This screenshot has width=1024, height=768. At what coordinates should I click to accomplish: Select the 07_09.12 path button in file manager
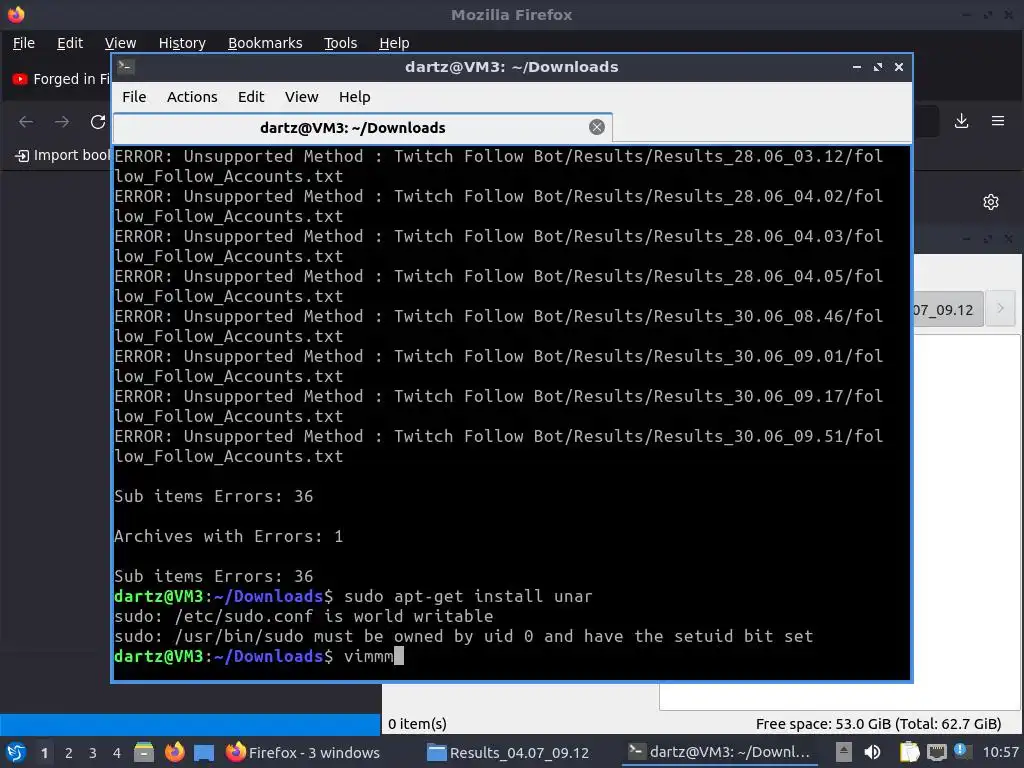click(948, 310)
